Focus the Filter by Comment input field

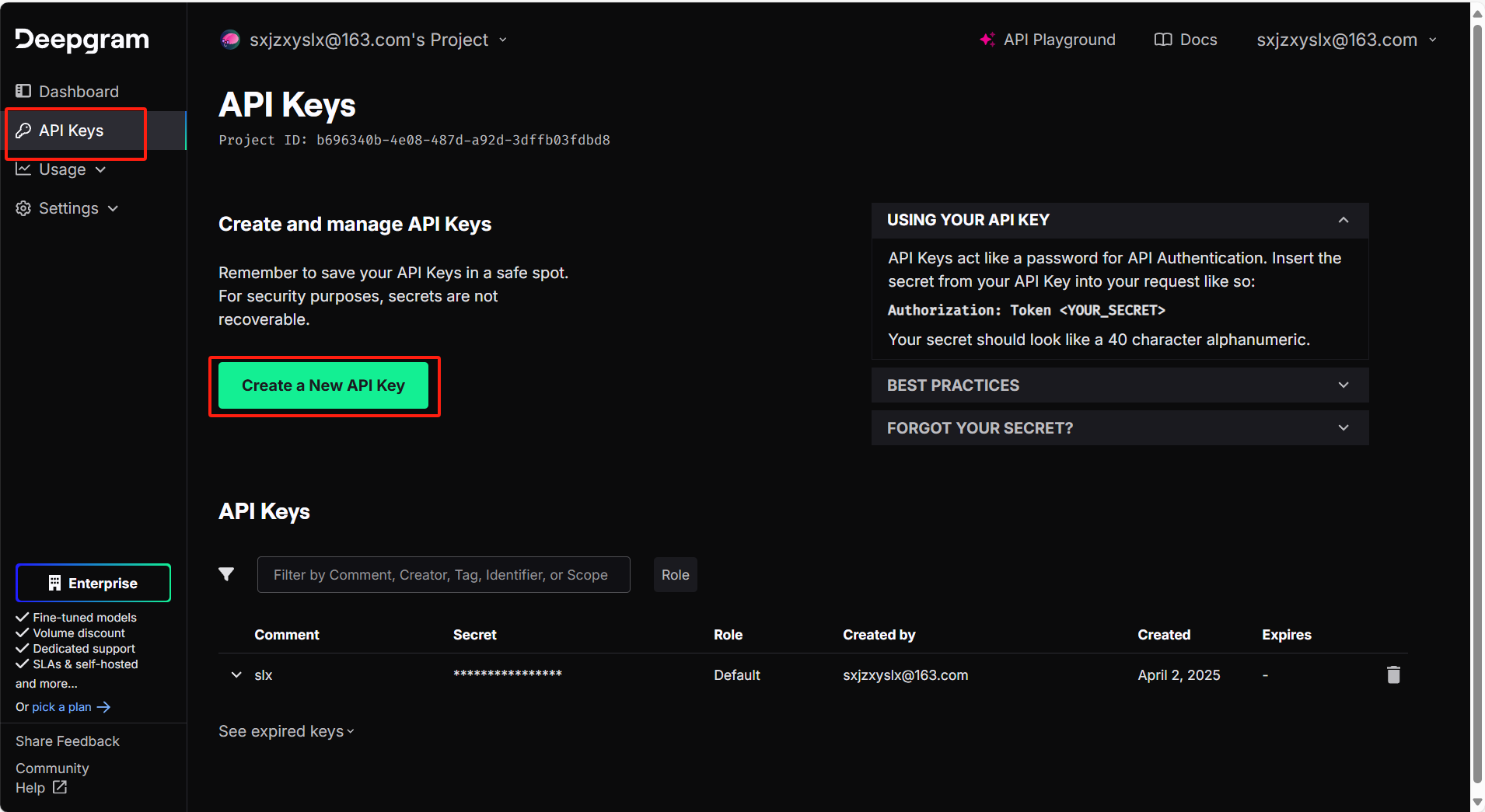(444, 575)
